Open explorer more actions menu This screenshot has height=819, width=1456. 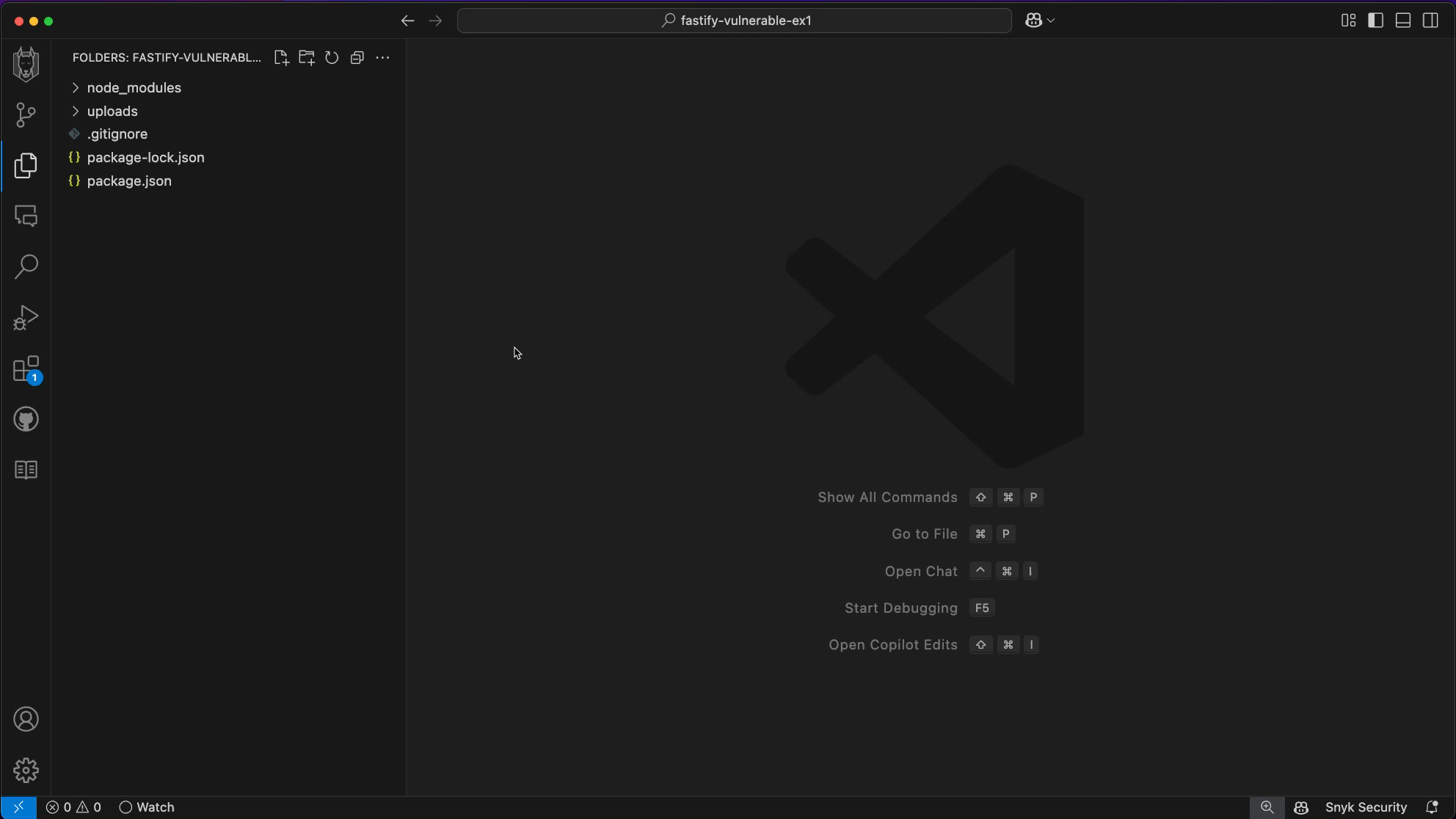pyautogui.click(x=382, y=57)
